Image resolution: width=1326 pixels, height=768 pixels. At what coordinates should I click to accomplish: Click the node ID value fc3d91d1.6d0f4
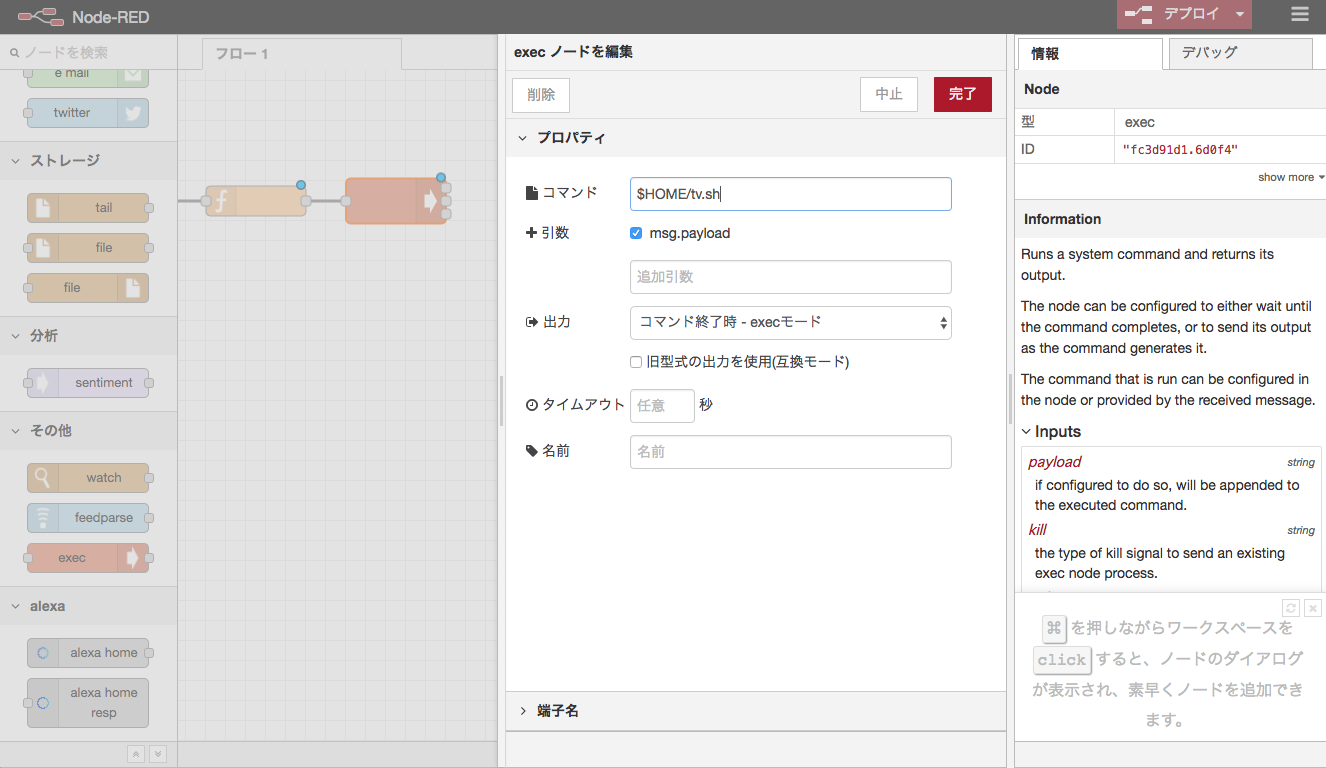[x=1180, y=150]
